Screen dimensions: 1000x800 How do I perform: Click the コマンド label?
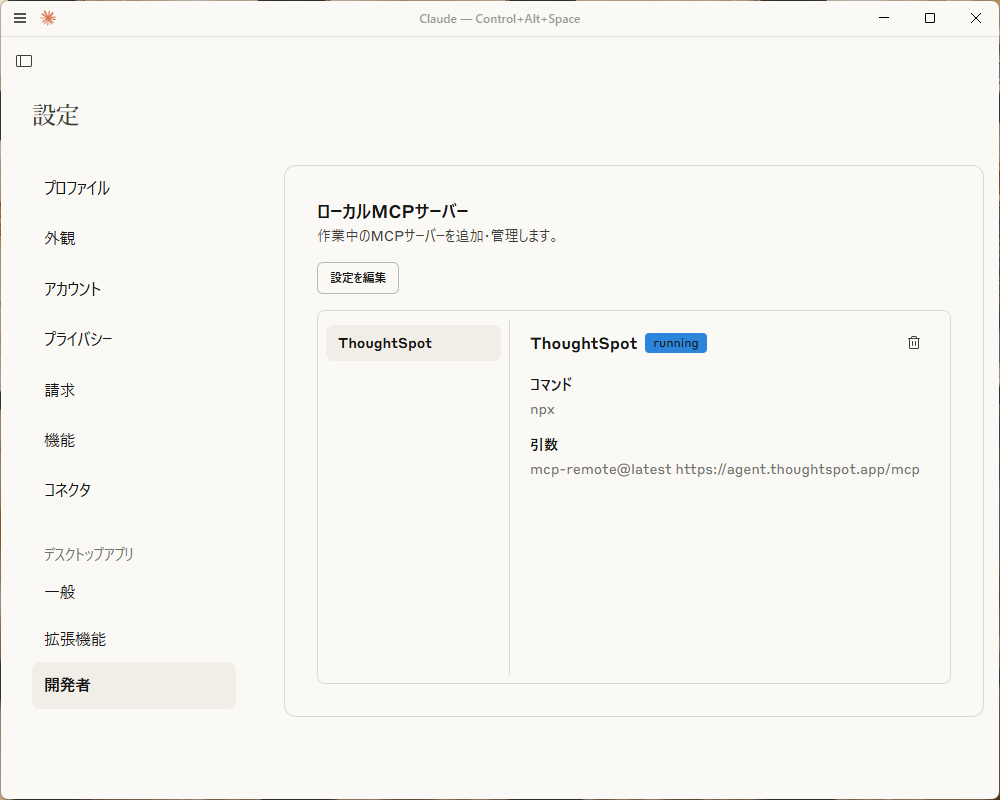point(550,384)
